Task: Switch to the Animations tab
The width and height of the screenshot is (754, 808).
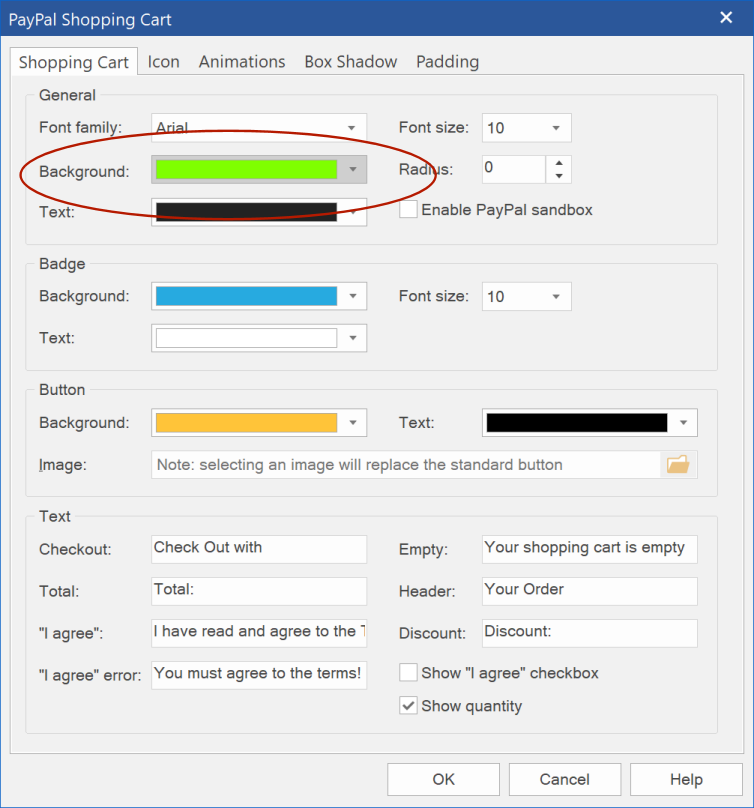Action: 242,62
